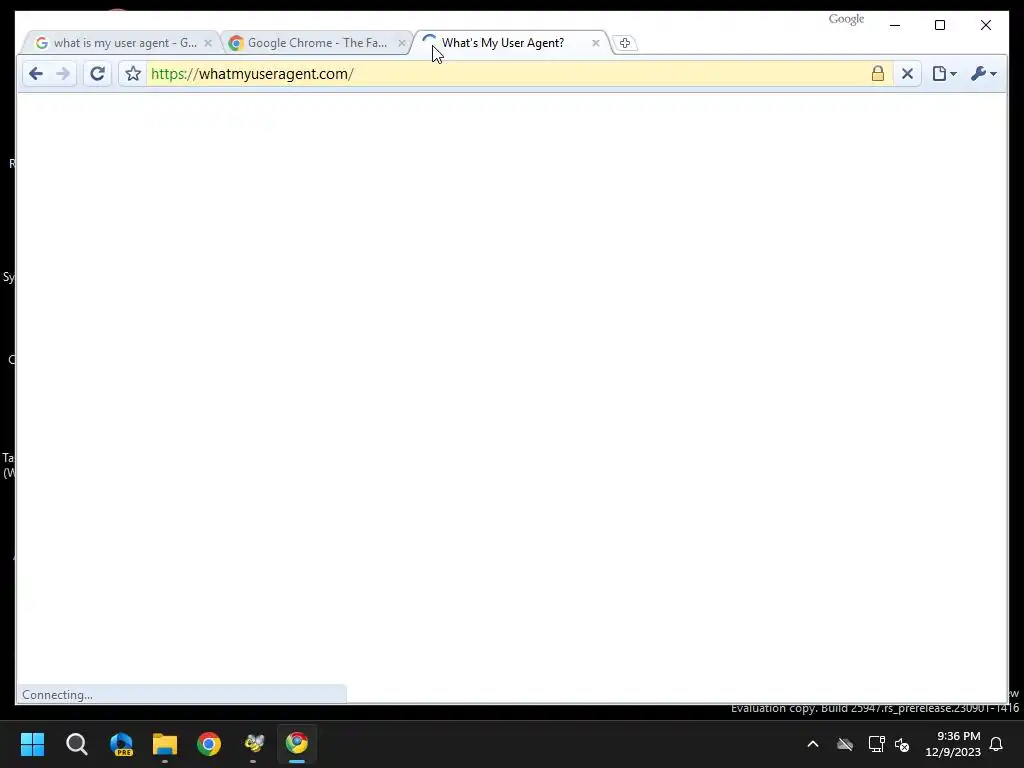Launch Edge PRE from the taskbar

pos(121,744)
